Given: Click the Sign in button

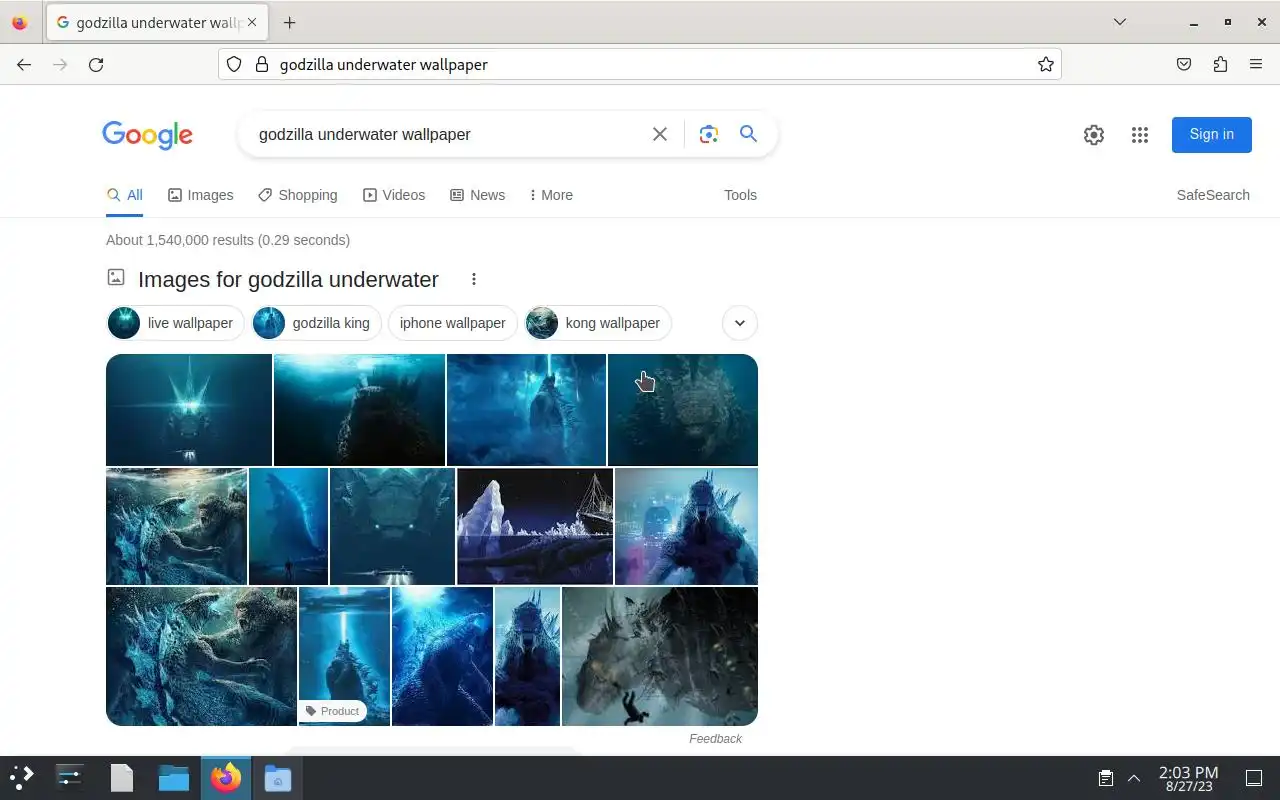Looking at the screenshot, I should tap(1212, 134).
